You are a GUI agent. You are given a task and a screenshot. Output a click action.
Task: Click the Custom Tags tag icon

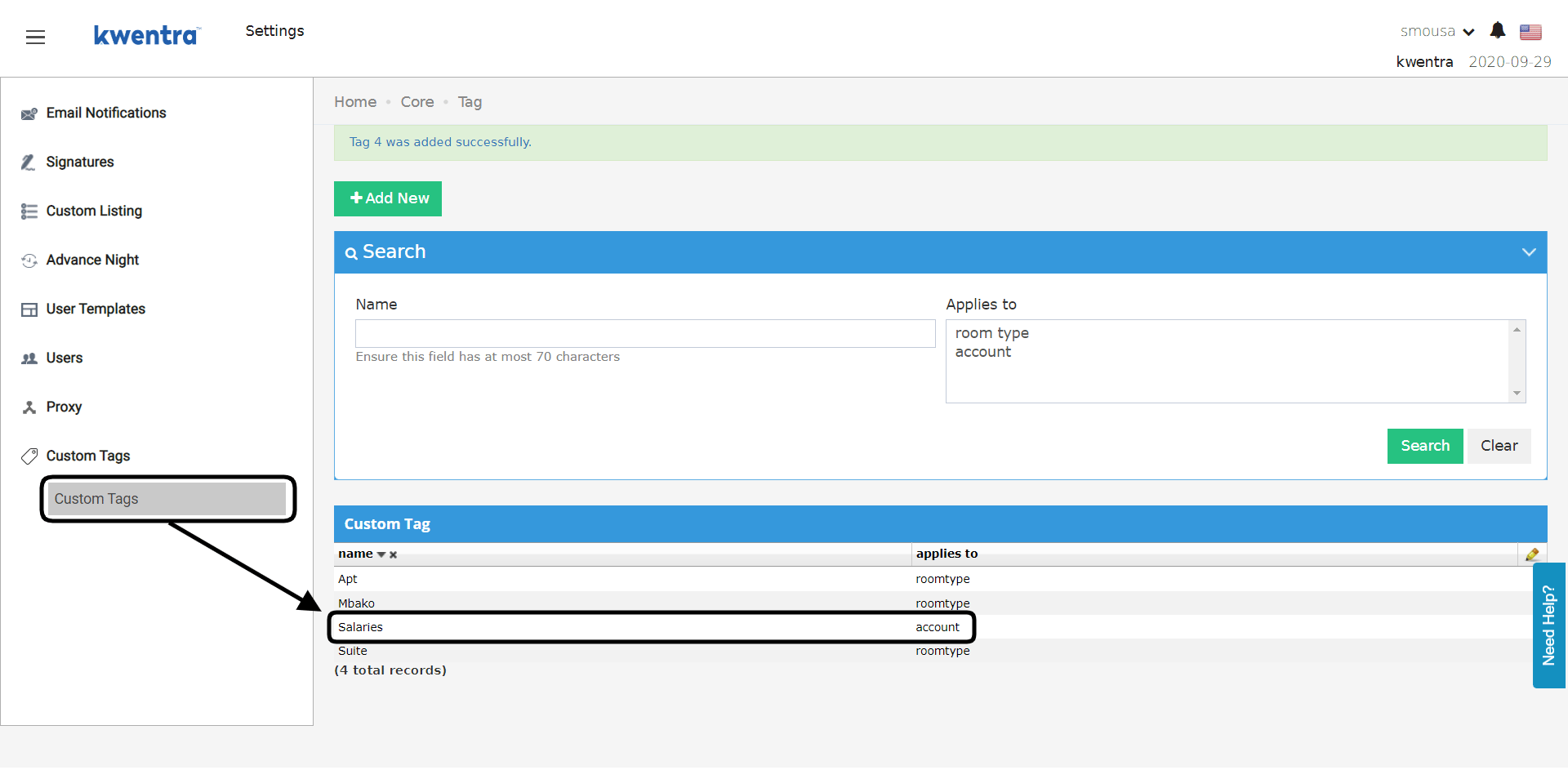[29, 456]
